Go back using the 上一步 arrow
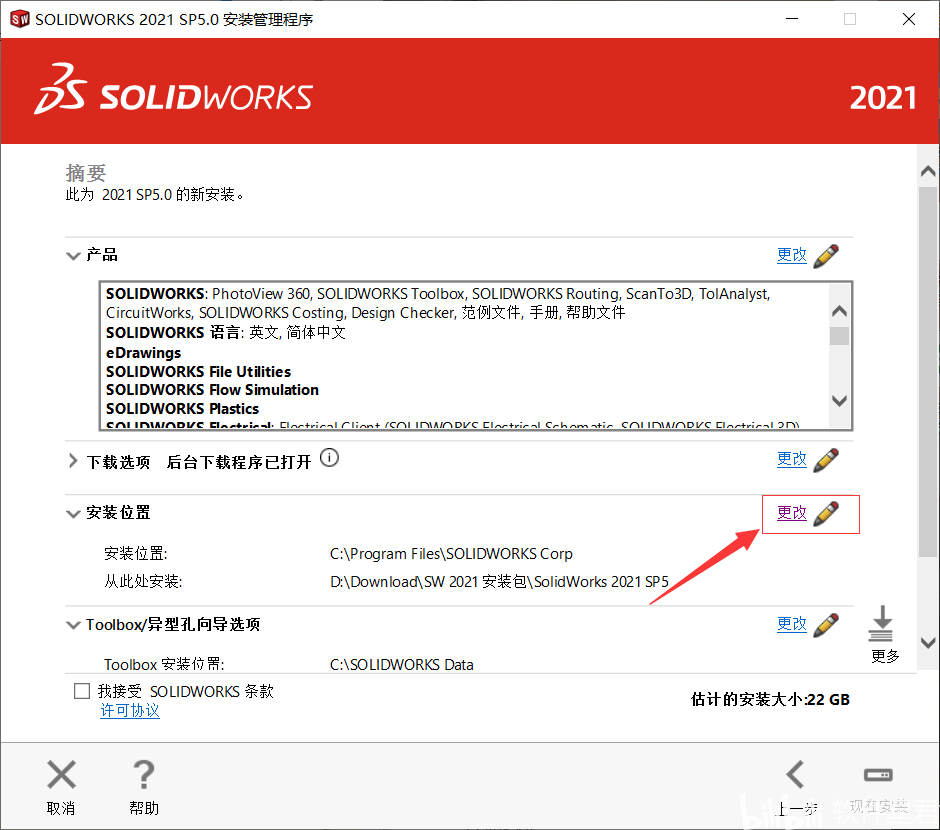The width and height of the screenshot is (940, 830). coord(796,775)
